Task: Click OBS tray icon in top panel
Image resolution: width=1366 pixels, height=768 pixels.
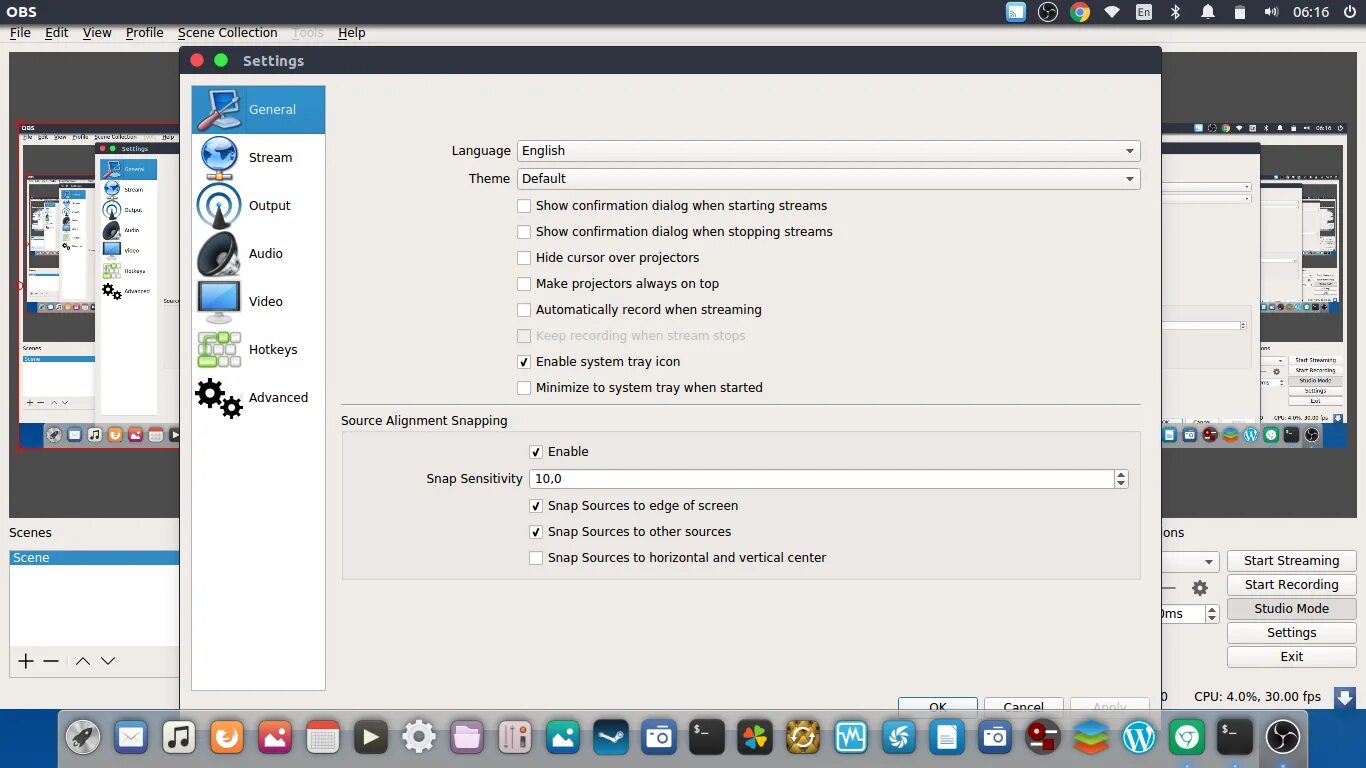Action: click(x=1047, y=12)
